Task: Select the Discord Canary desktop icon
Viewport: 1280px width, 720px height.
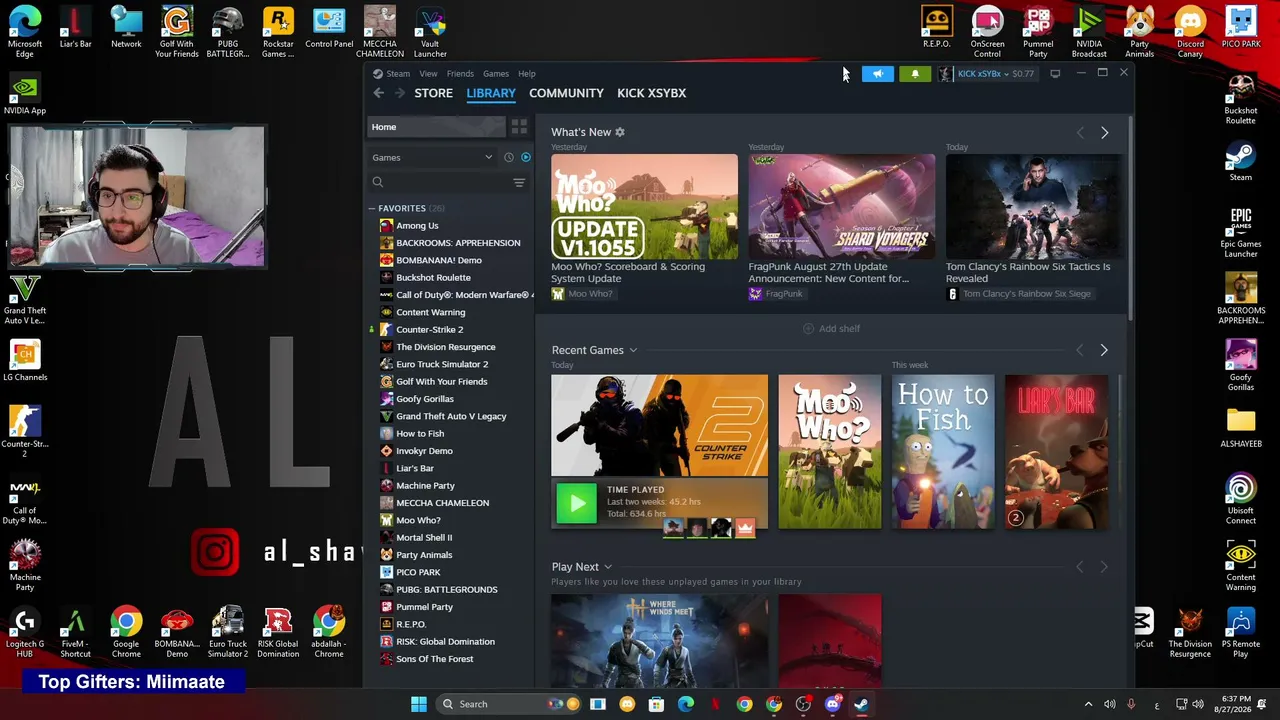Action: [1190, 31]
